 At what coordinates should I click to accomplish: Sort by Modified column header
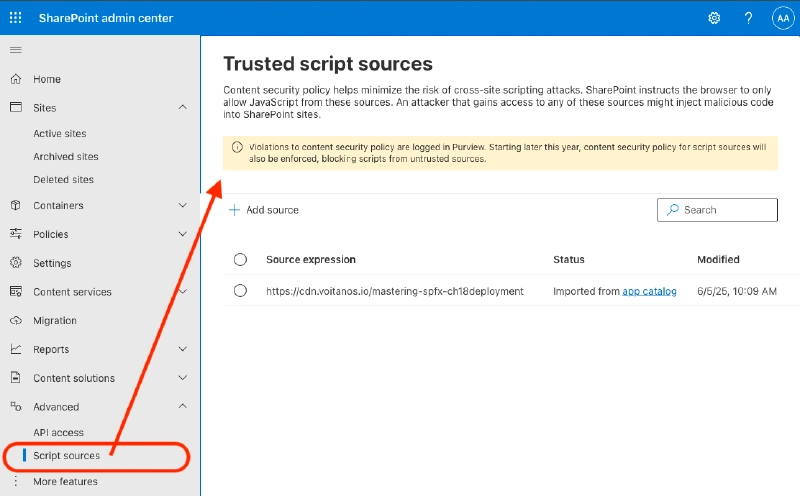(x=718, y=259)
